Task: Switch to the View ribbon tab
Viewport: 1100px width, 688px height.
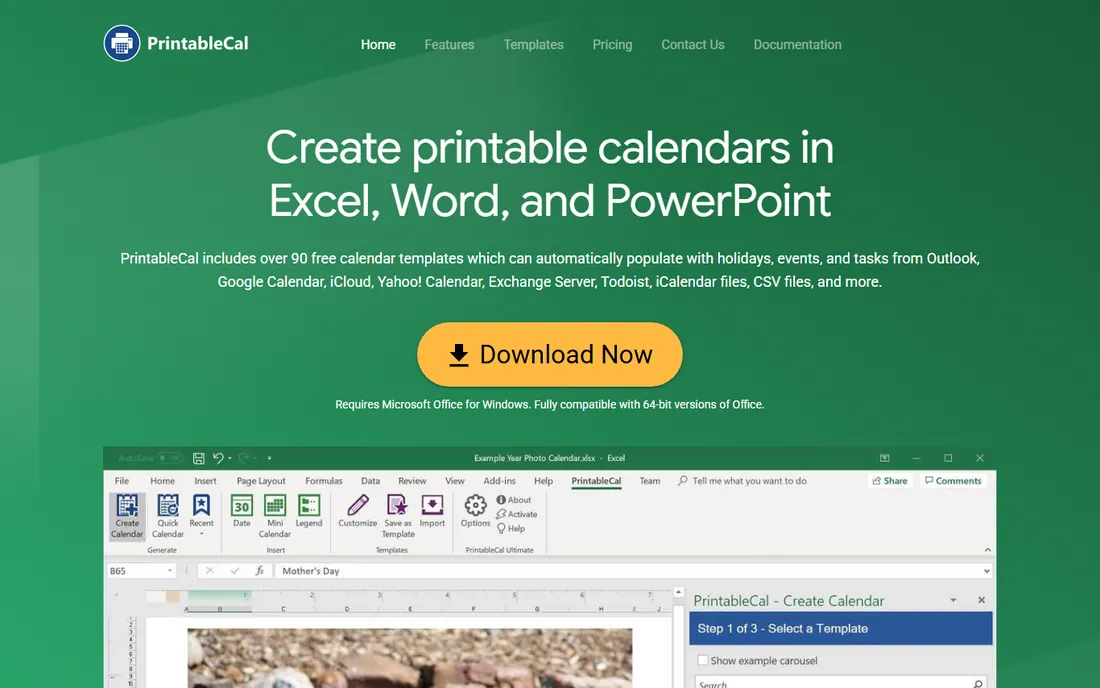Action: pos(455,481)
